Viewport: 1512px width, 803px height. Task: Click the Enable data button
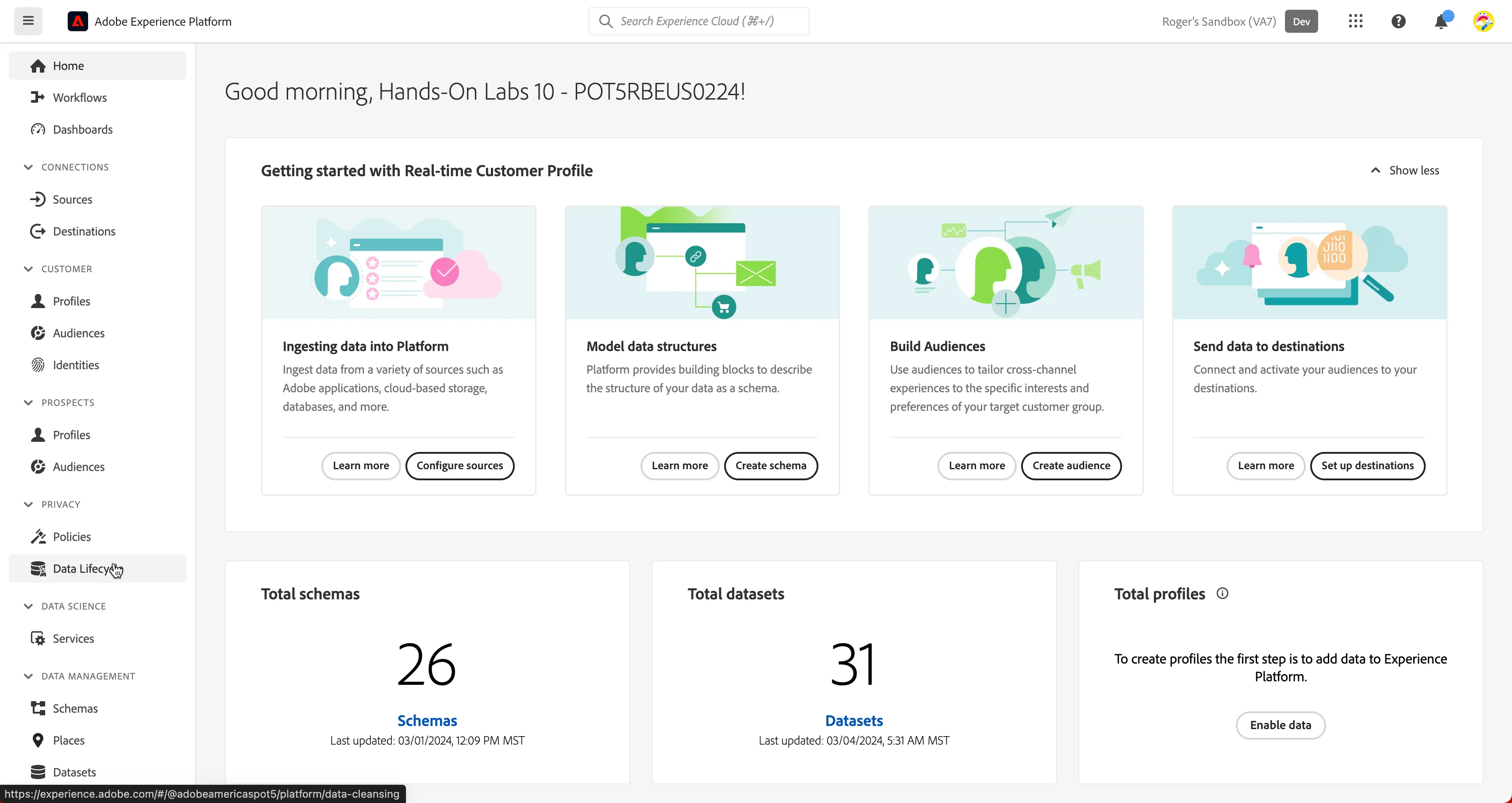[1280, 725]
